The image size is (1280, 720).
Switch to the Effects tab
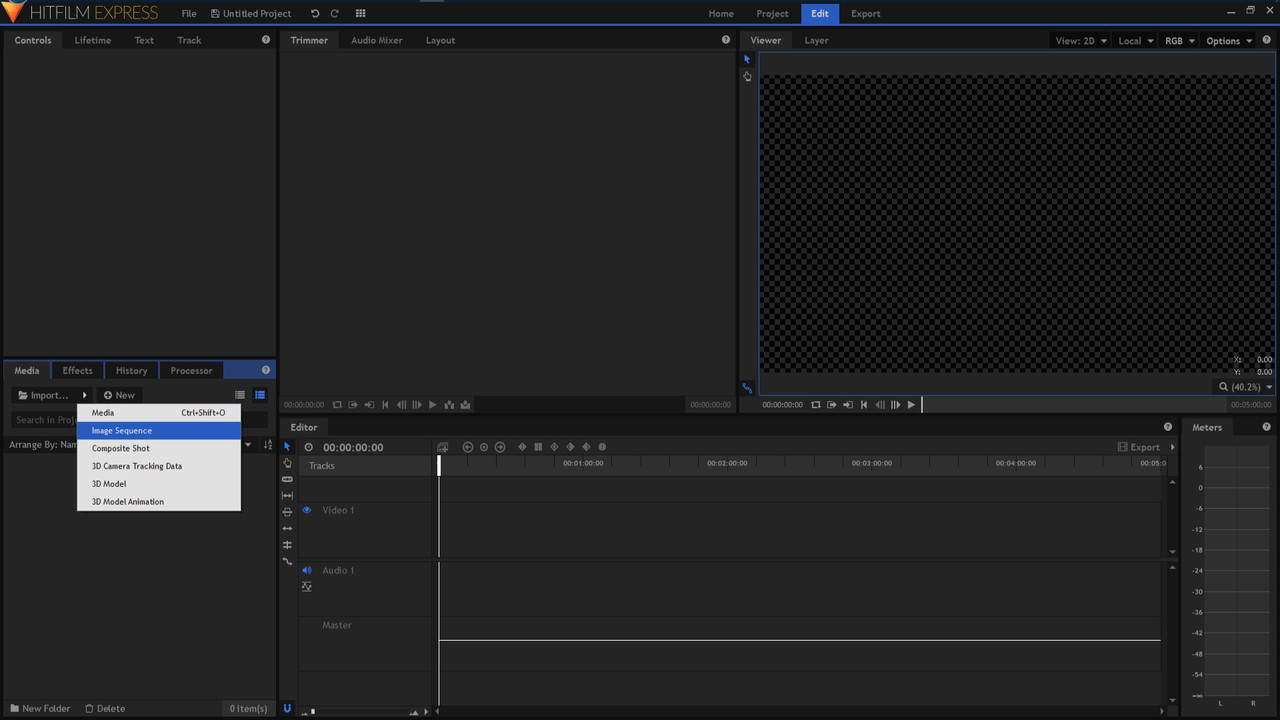[x=77, y=370]
